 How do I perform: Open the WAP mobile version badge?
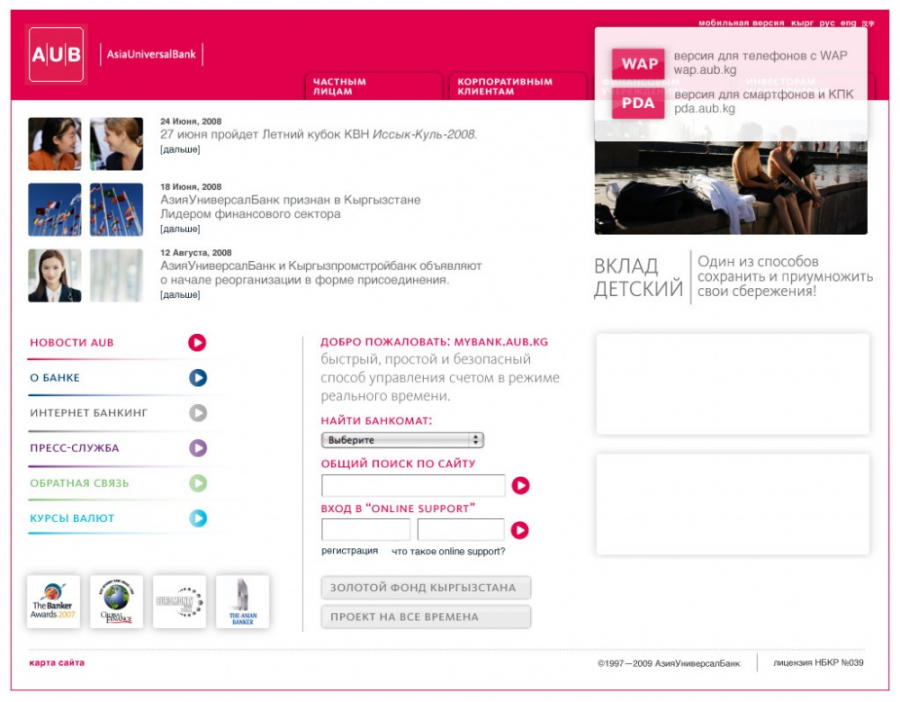coord(639,63)
